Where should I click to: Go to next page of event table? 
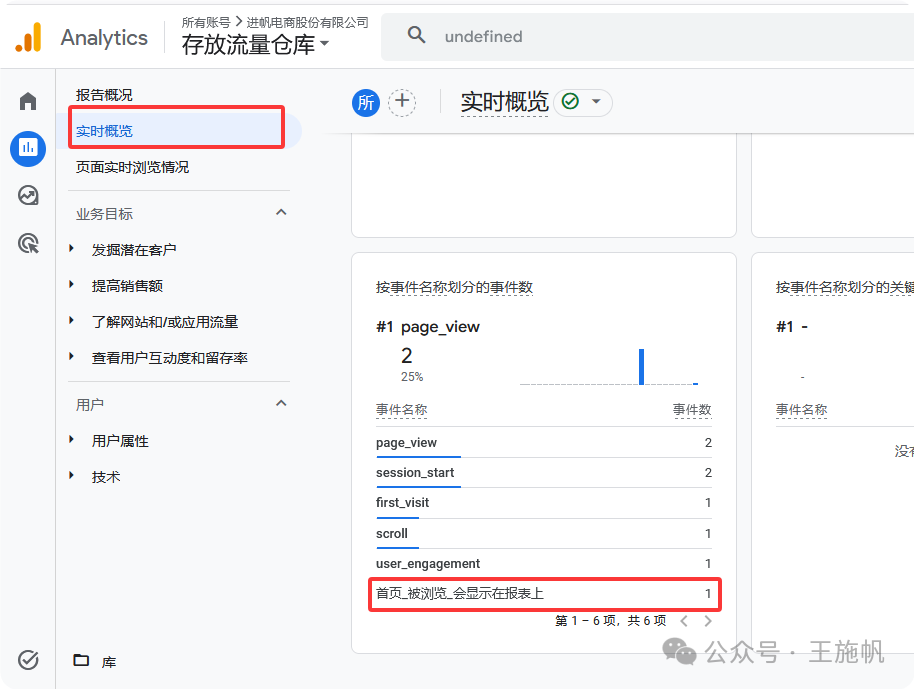pyautogui.click(x=708, y=621)
